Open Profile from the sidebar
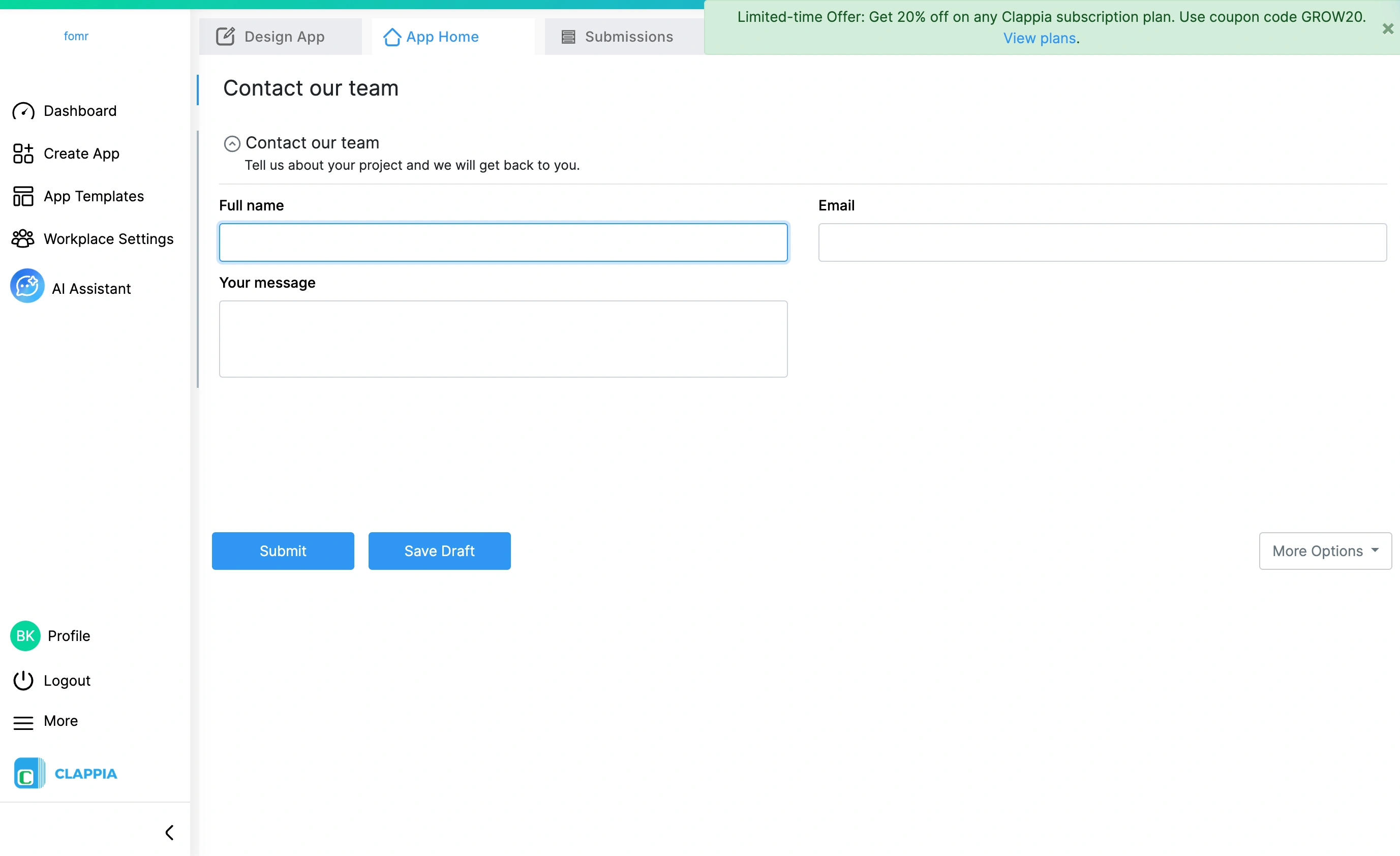This screenshot has width=1400, height=856. pos(69,635)
